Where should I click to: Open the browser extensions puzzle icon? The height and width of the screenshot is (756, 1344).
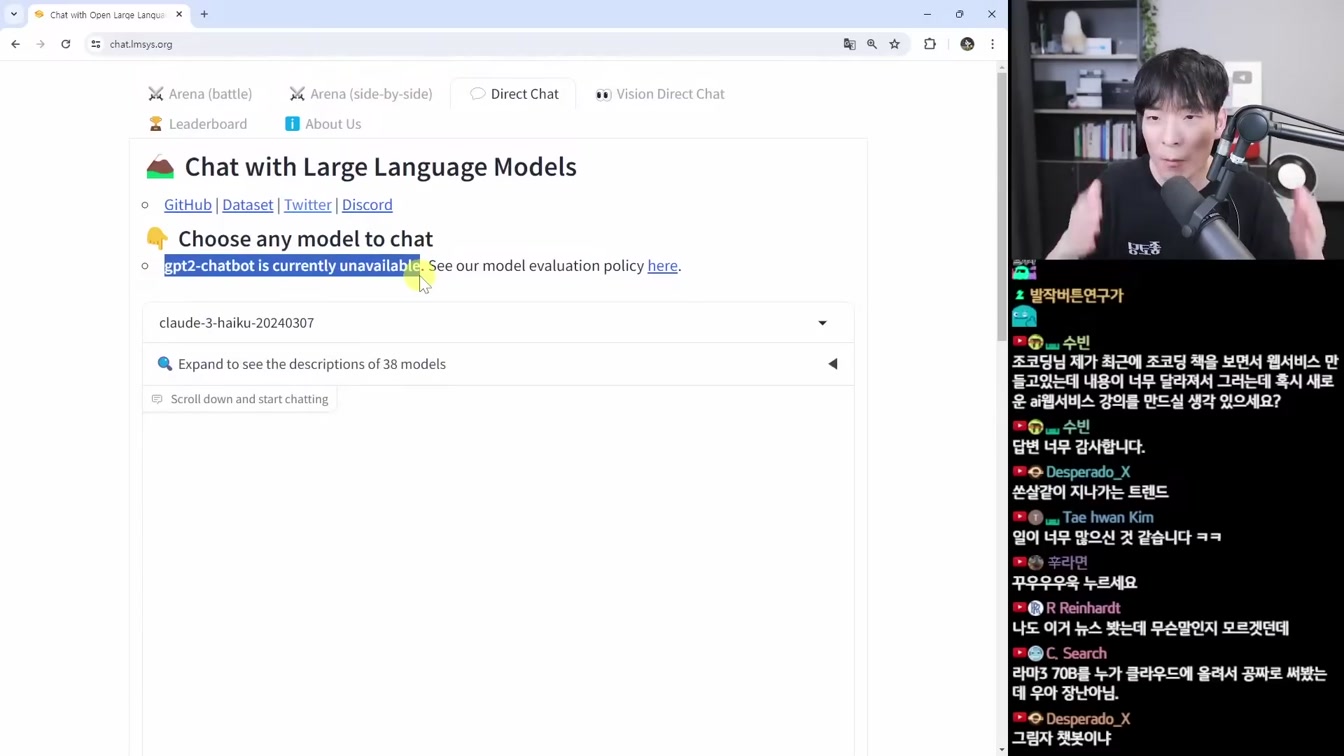pyautogui.click(x=930, y=44)
